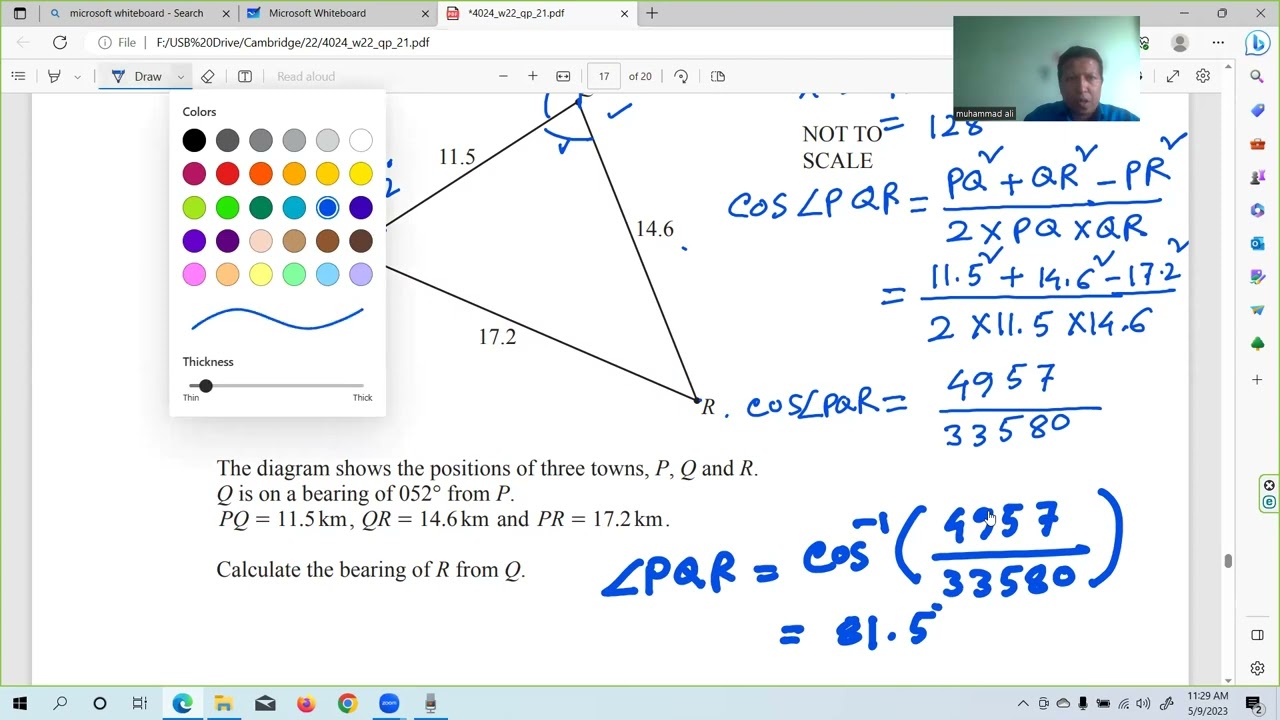This screenshot has height=720, width=1280.
Task: Open sidebar Shopping tag icon
Action: click(1257, 110)
